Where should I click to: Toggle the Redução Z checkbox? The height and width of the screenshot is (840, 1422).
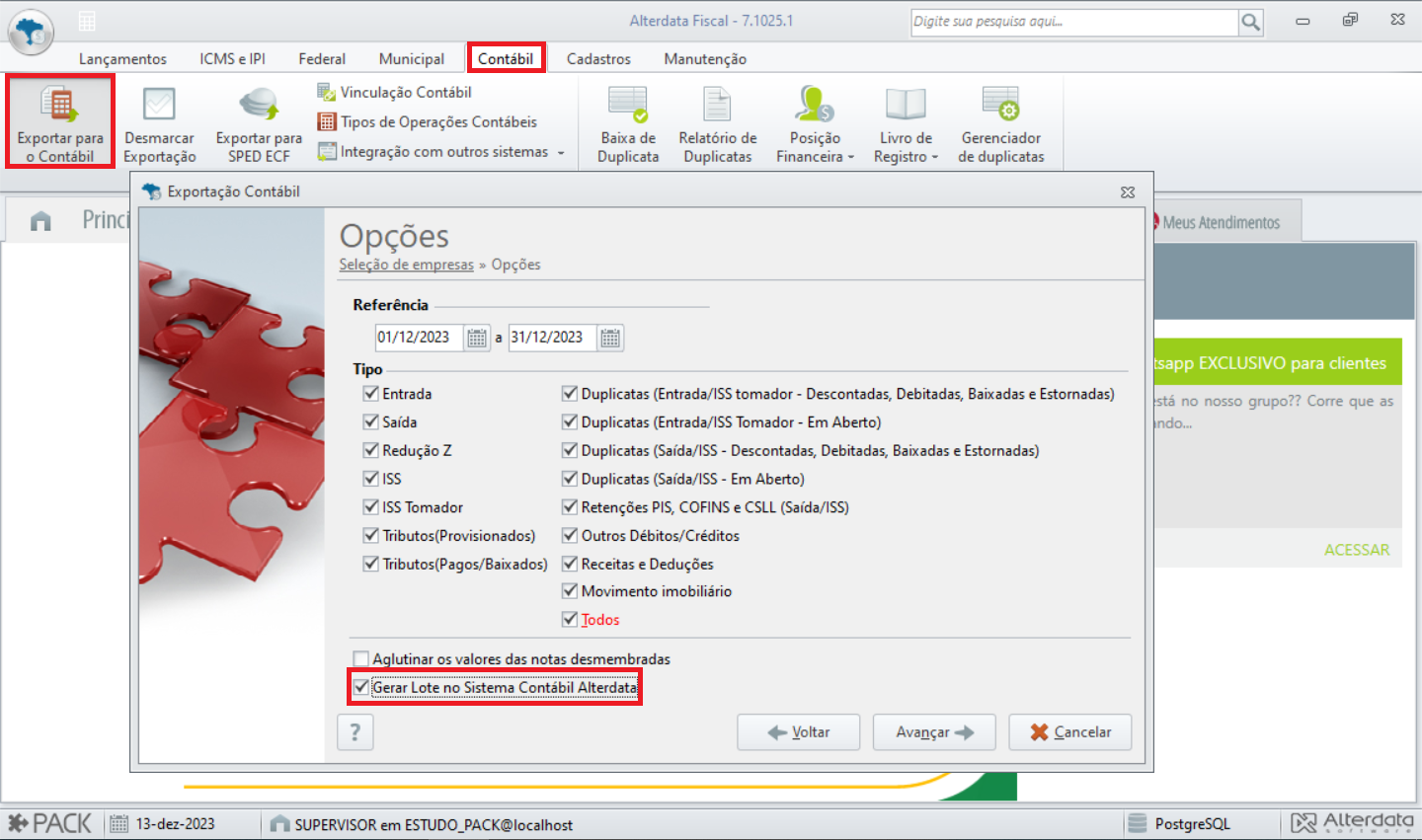pyautogui.click(x=371, y=450)
